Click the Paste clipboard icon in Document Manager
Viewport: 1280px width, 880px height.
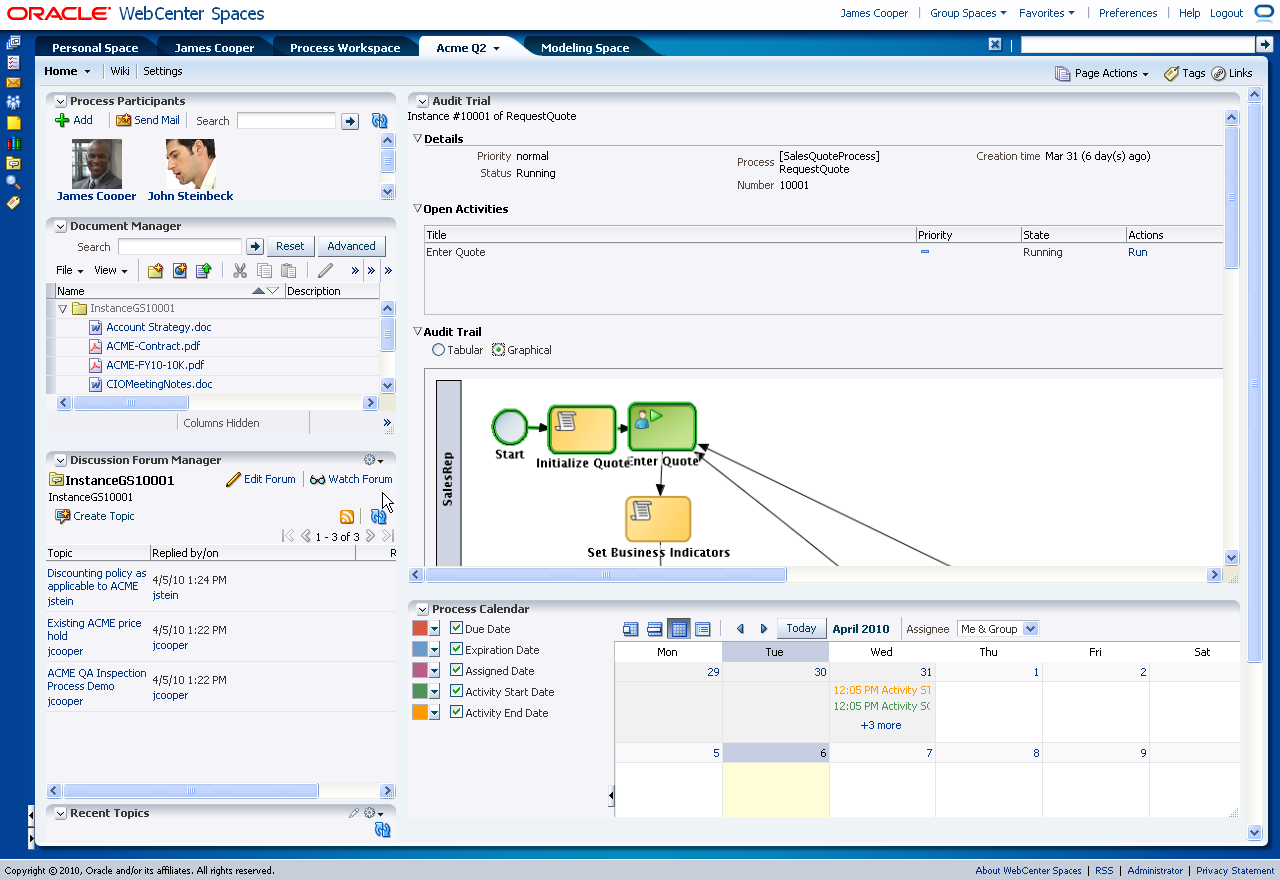coord(289,270)
